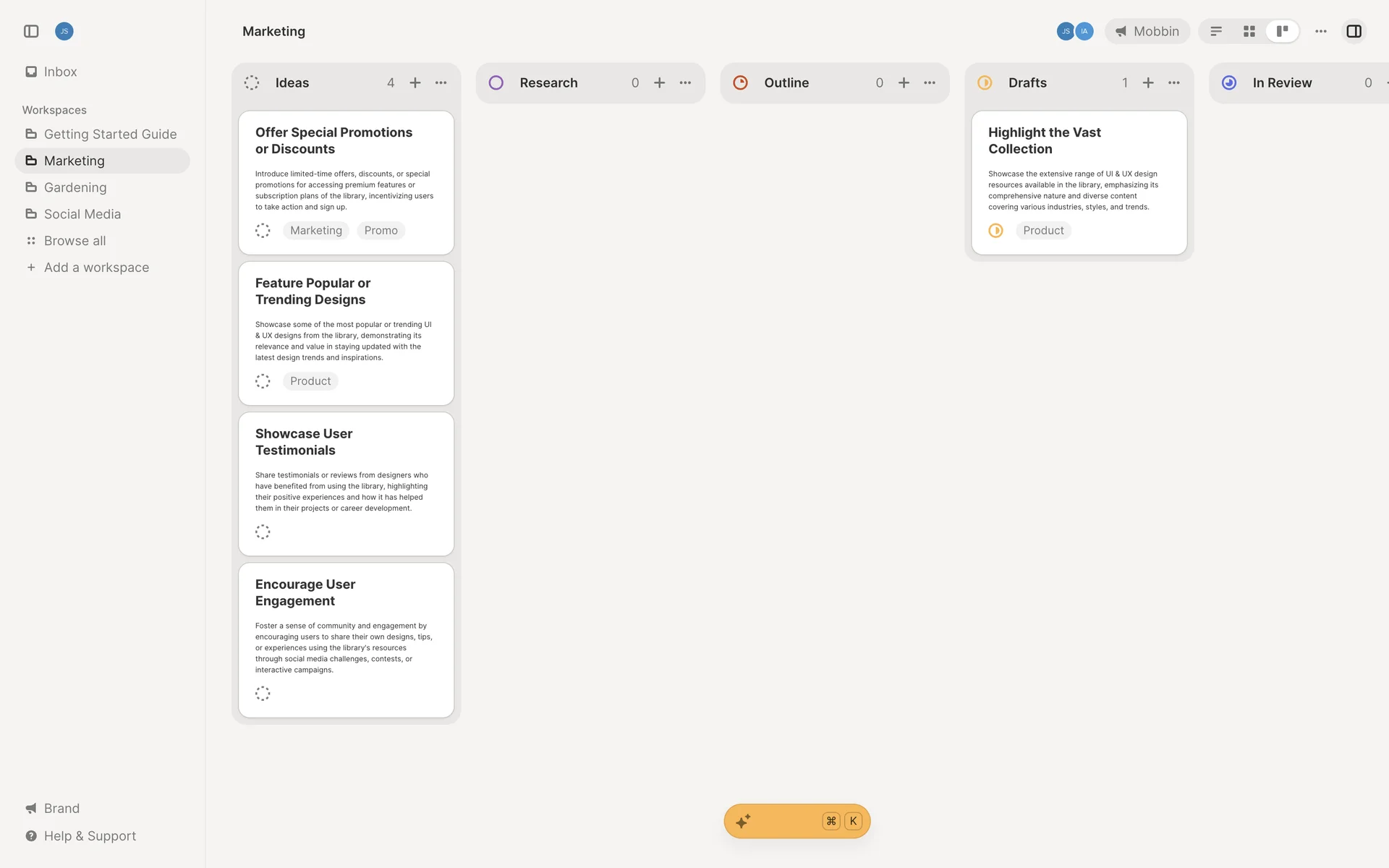Toggle the left sidebar panel icon

[x=31, y=31]
